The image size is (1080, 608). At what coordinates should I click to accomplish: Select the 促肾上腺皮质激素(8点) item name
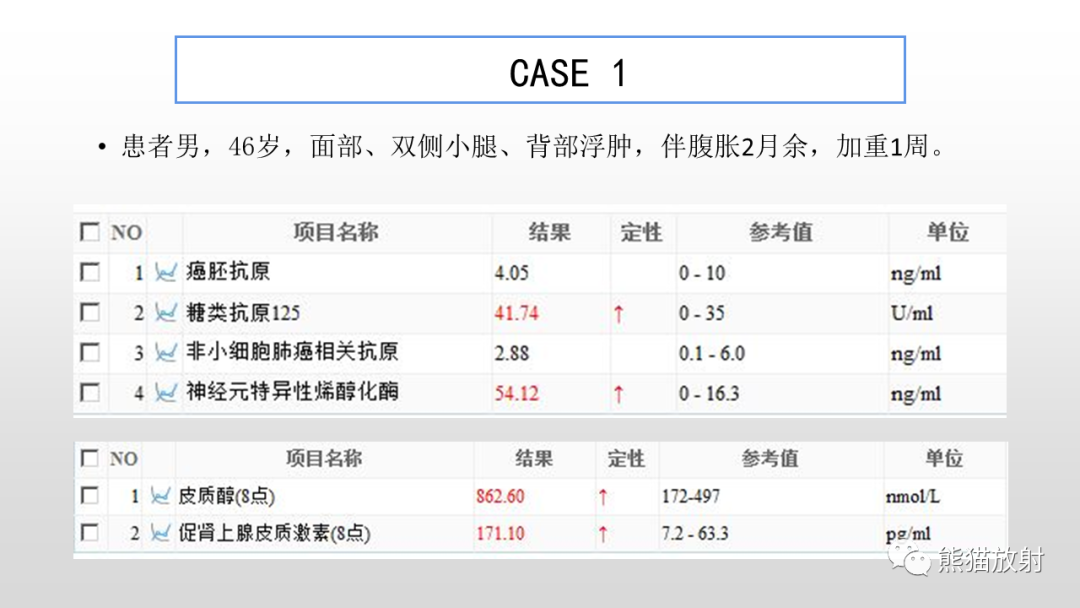click(x=274, y=533)
